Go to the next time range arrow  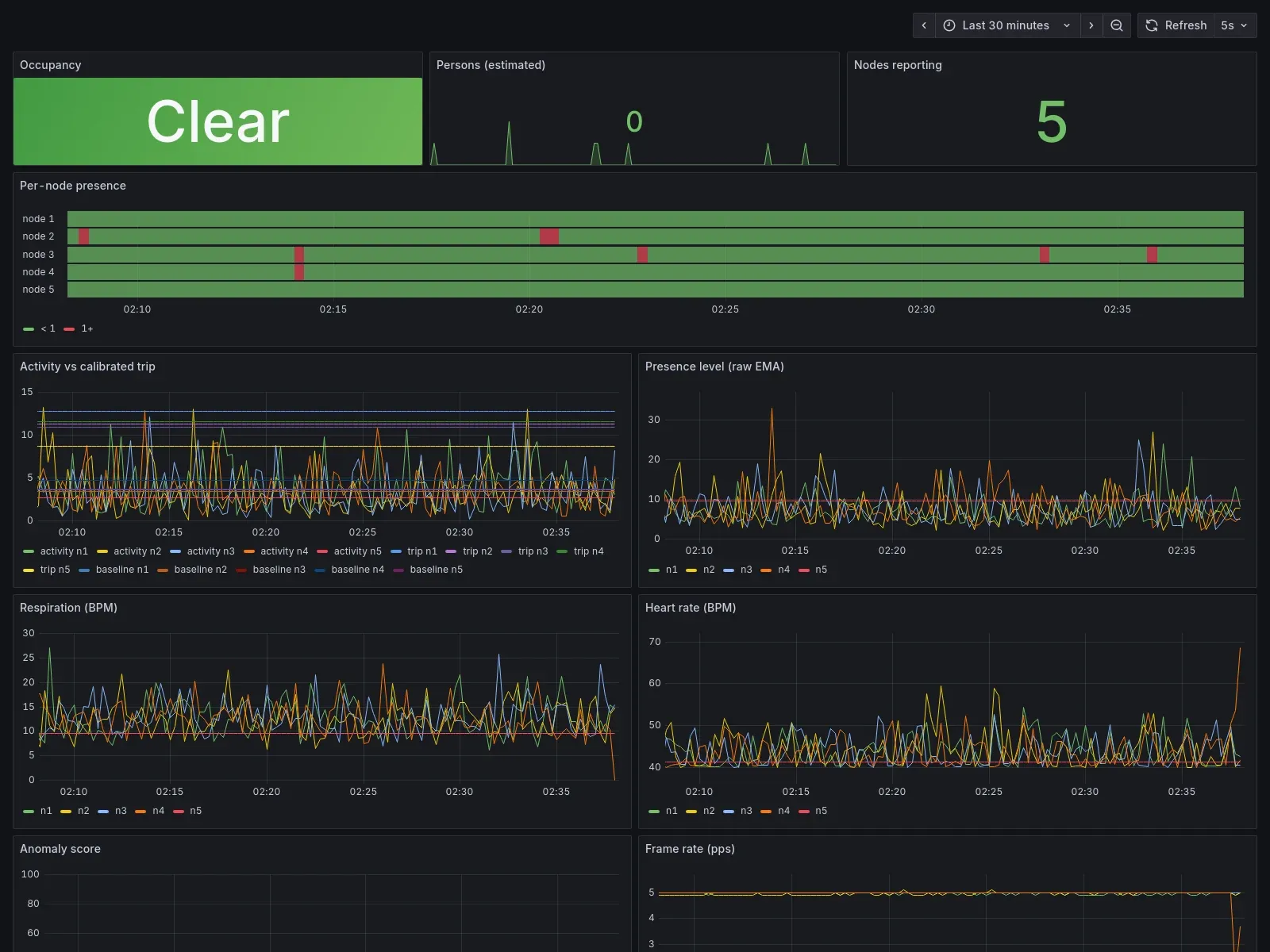pyautogui.click(x=1091, y=25)
